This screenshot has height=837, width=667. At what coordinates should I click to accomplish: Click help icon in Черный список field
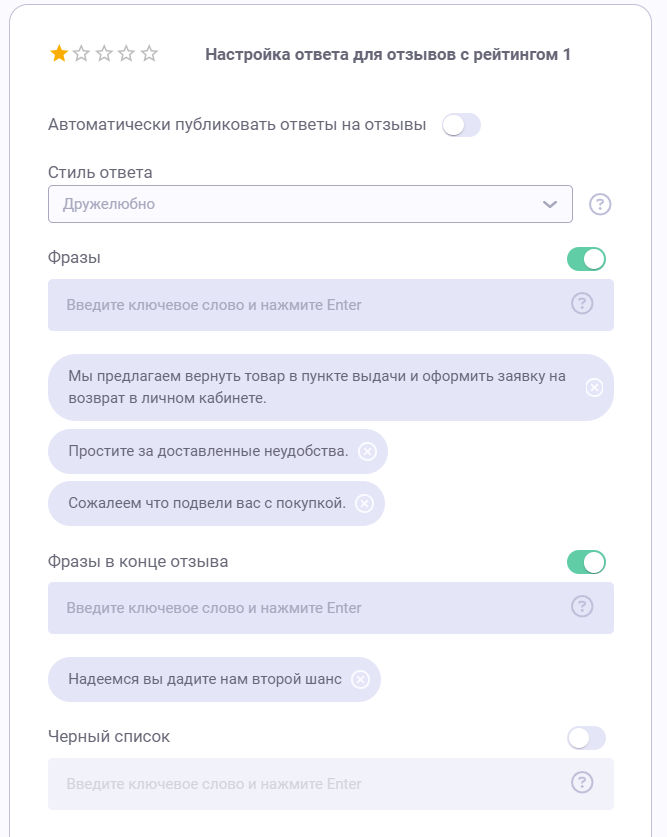tap(582, 783)
